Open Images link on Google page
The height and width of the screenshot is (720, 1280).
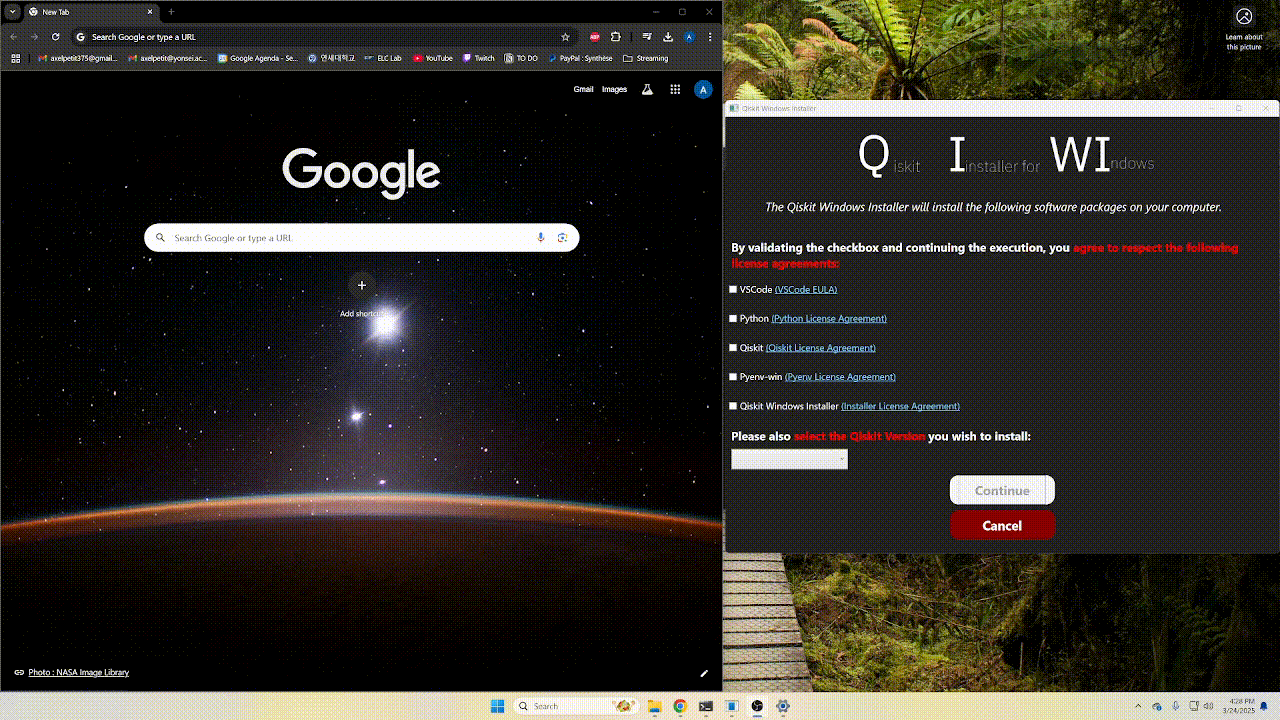pos(614,89)
